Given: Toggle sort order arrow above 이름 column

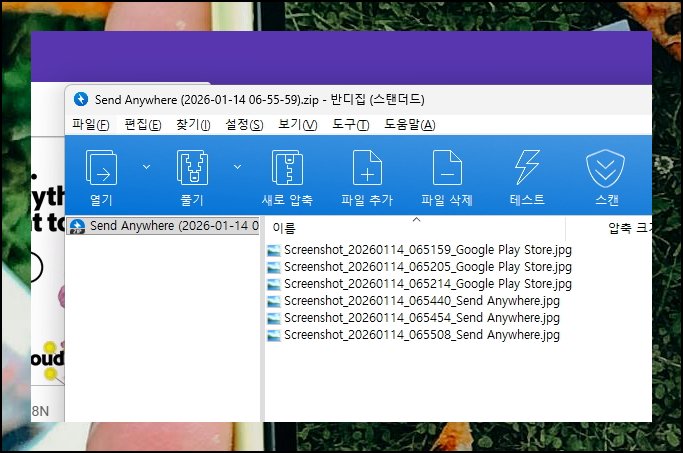Looking at the screenshot, I should [416, 220].
